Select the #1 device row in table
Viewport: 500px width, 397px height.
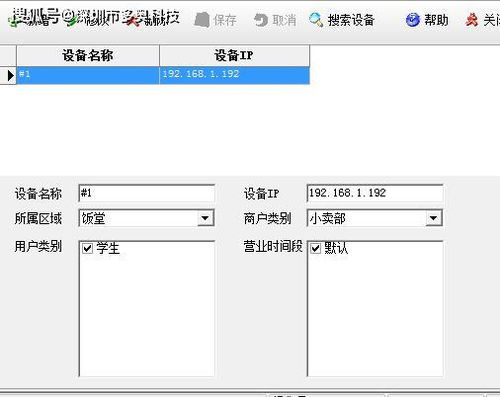pyautogui.click(x=163, y=75)
